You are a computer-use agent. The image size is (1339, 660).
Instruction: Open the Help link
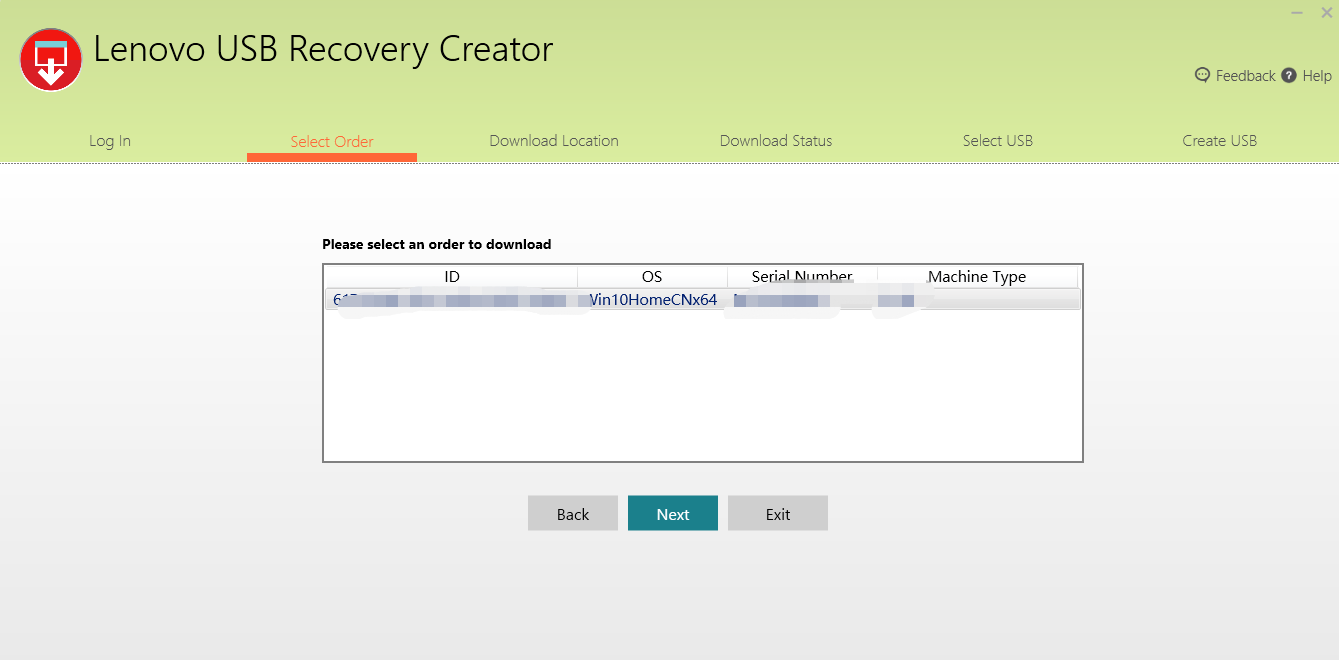click(1317, 76)
